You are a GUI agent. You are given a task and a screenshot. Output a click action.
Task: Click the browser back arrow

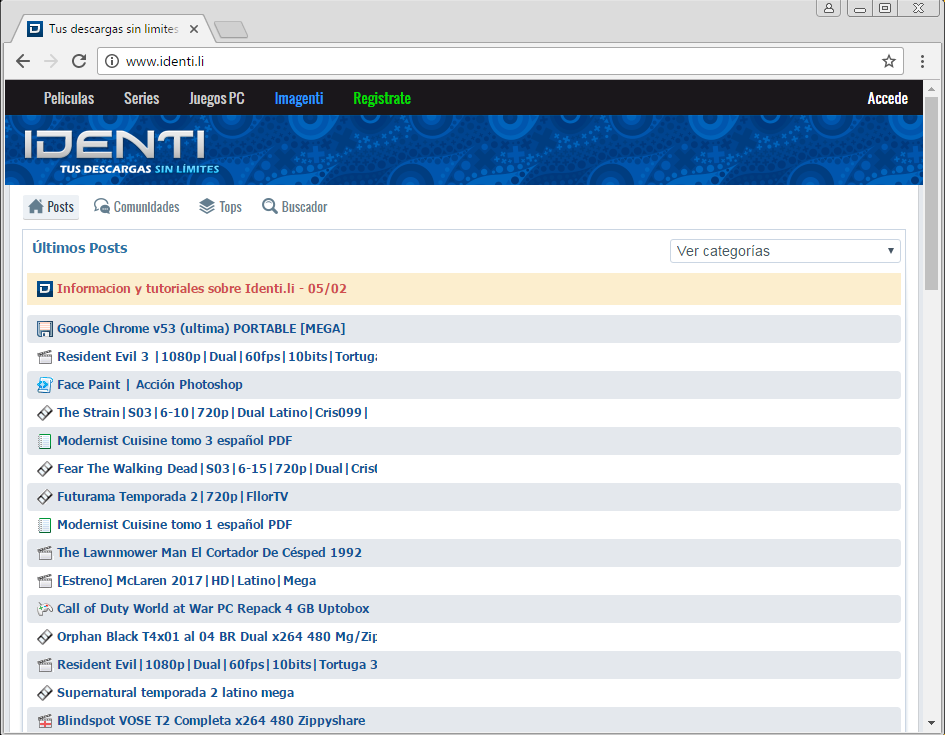click(23, 61)
